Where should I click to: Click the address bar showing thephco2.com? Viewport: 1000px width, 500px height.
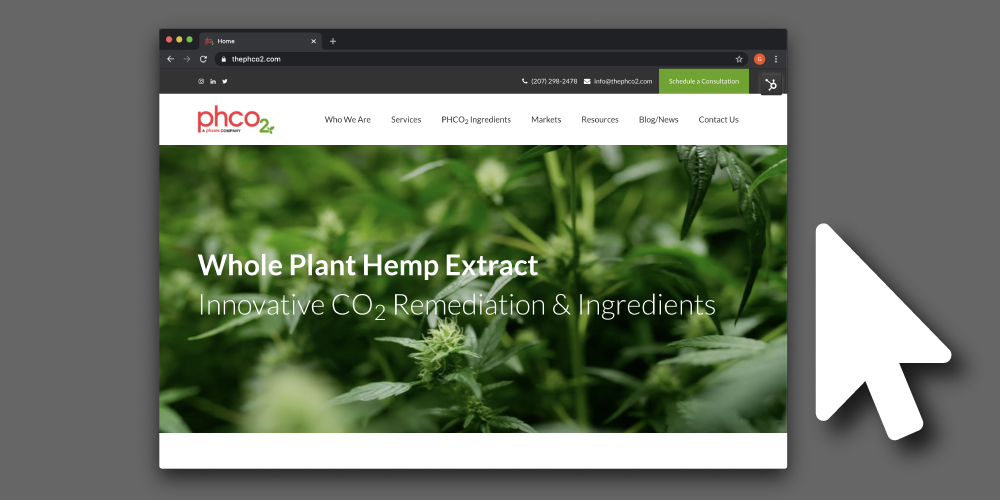[x=482, y=59]
